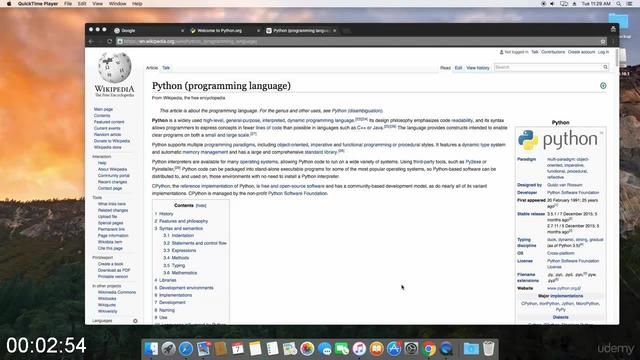Open Downloads folder in dock
The width and height of the screenshot is (640, 360).
click(x=471, y=349)
